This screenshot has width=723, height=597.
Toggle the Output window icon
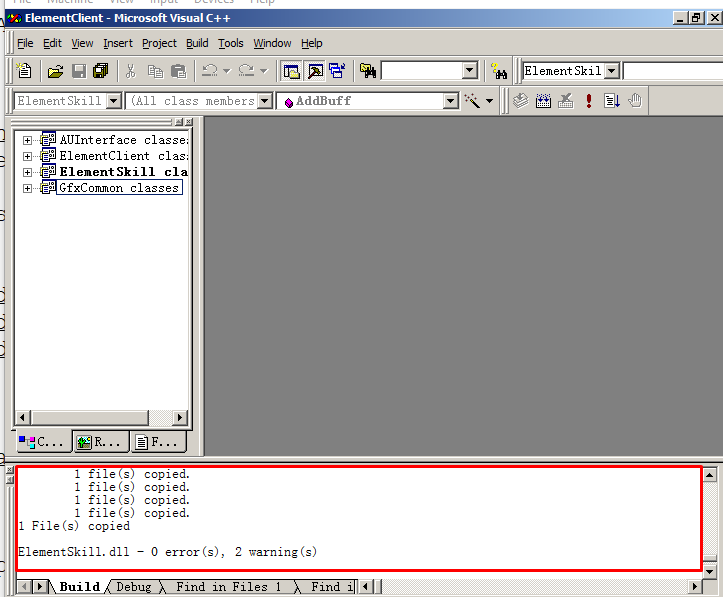[x=316, y=71]
